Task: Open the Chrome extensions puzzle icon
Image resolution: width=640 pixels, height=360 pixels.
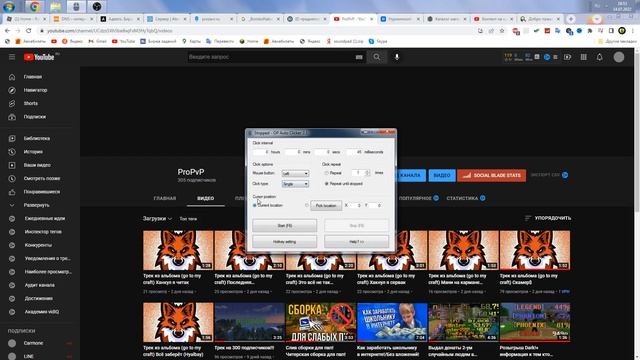Action: click(x=590, y=31)
